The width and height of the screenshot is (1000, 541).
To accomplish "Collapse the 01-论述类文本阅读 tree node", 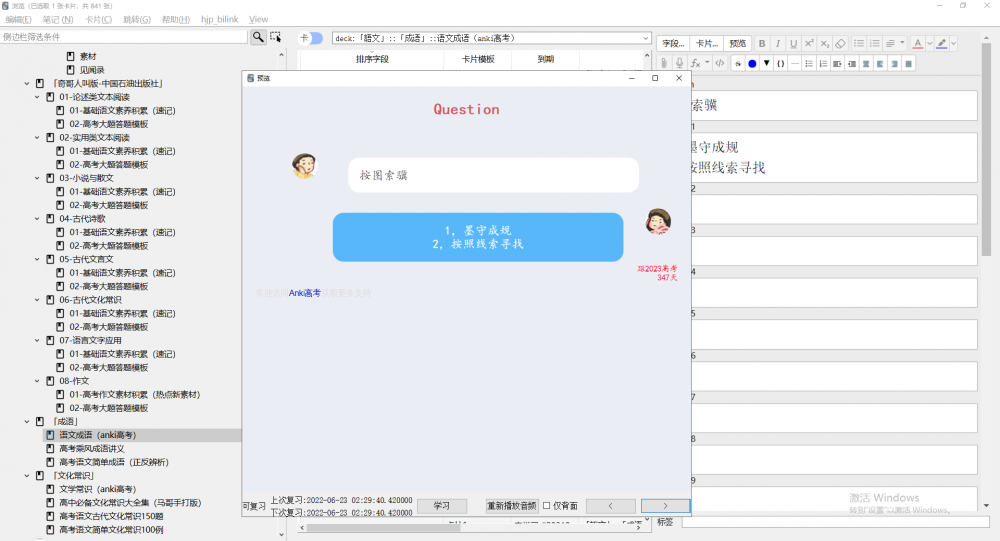I will (x=37, y=97).
